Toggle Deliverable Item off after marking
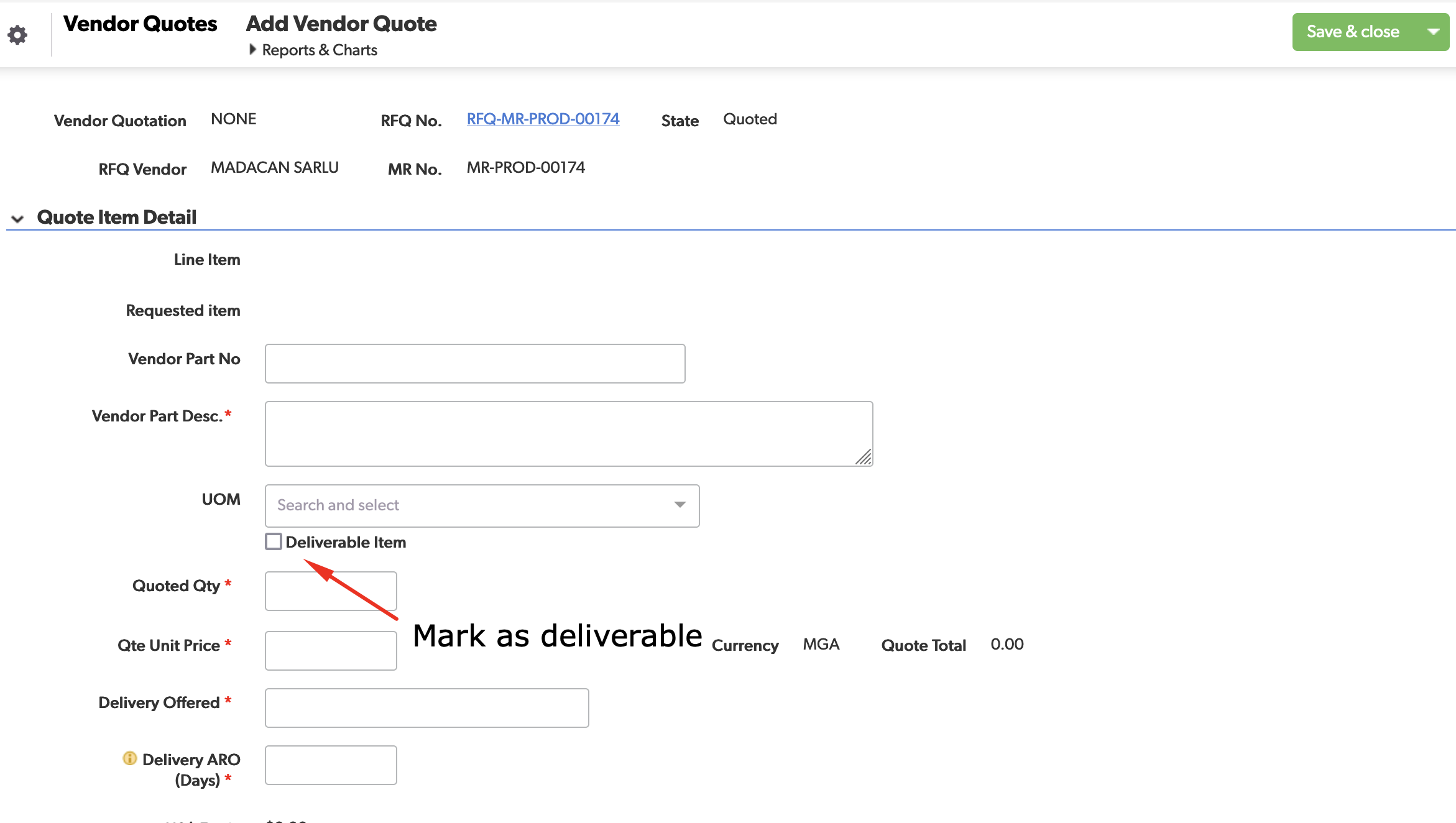 [274, 541]
